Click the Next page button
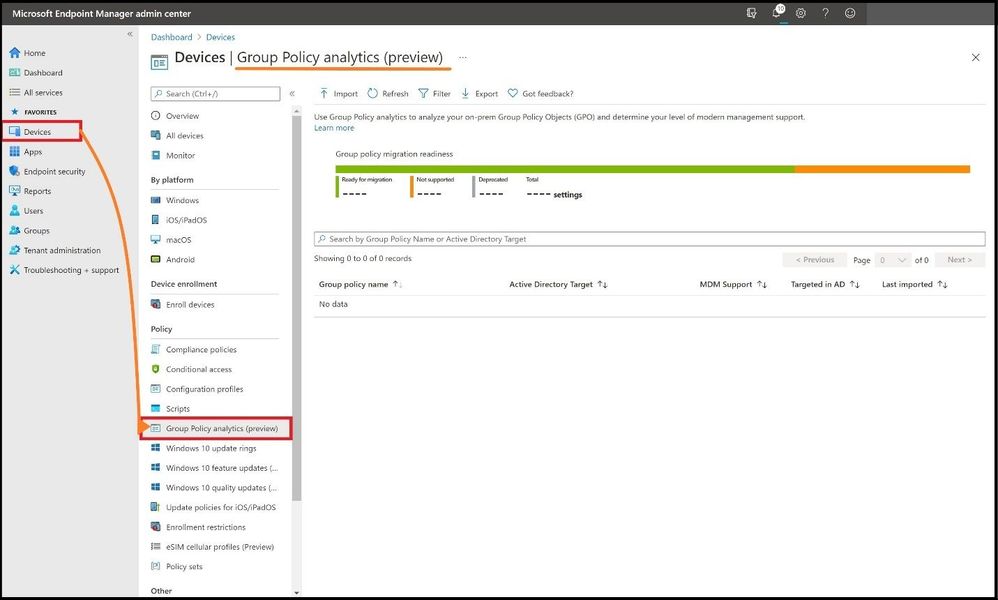Viewport: 998px width, 600px height. click(x=960, y=260)
